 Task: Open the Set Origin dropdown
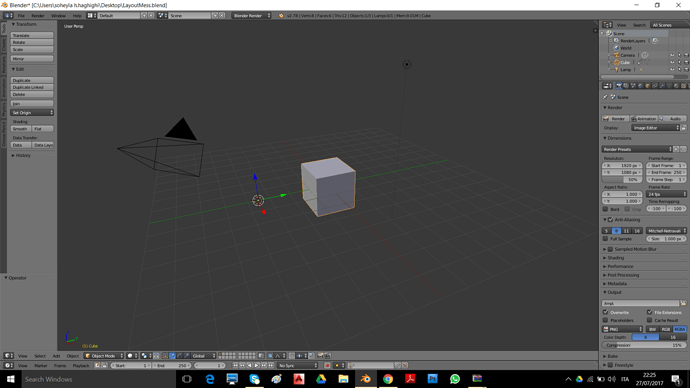32,113
